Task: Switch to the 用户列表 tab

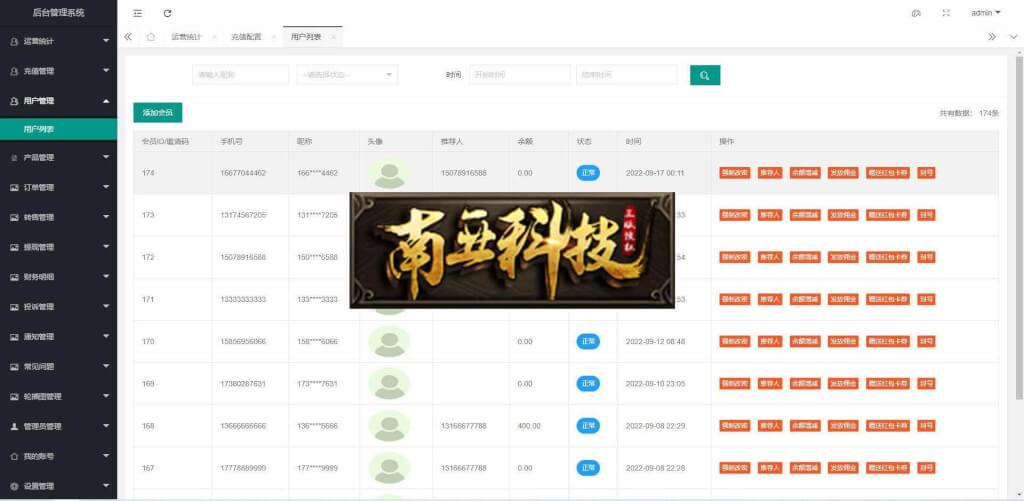Action: coord(306,37)
